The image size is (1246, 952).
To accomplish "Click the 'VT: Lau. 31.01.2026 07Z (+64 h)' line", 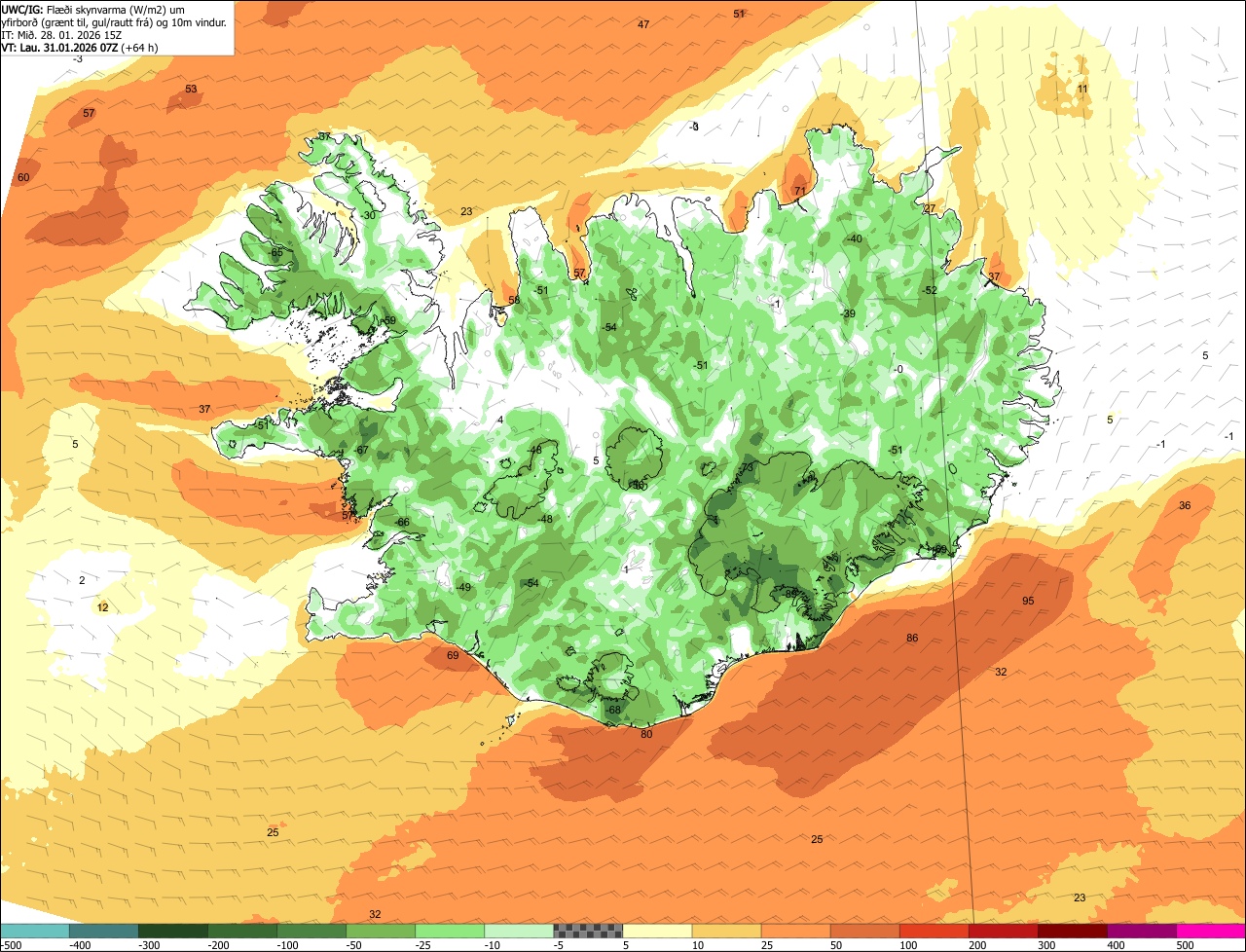I will [80, 47].
